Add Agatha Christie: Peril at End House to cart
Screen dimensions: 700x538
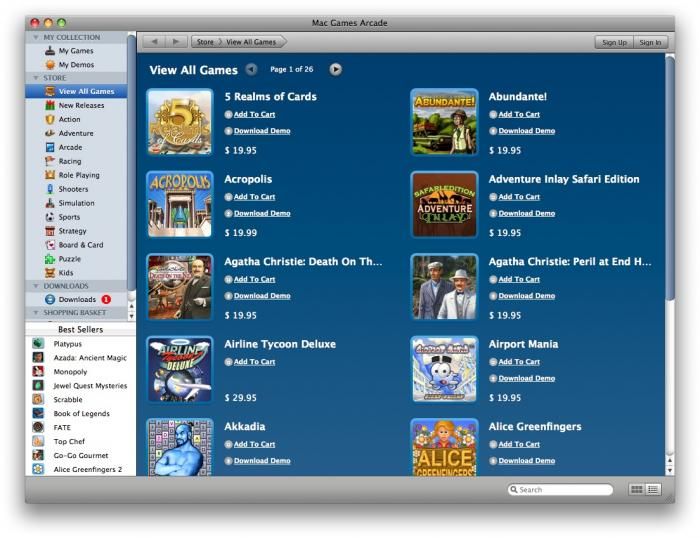coord(519,279)
